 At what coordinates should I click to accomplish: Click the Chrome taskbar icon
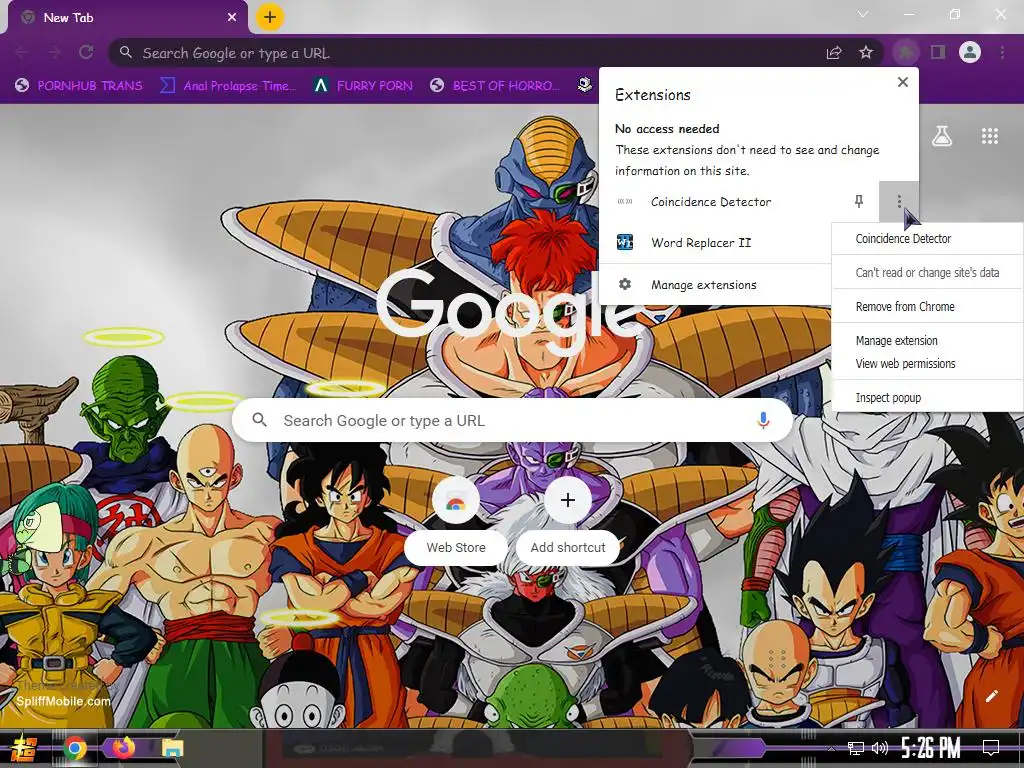coord(75,748)
